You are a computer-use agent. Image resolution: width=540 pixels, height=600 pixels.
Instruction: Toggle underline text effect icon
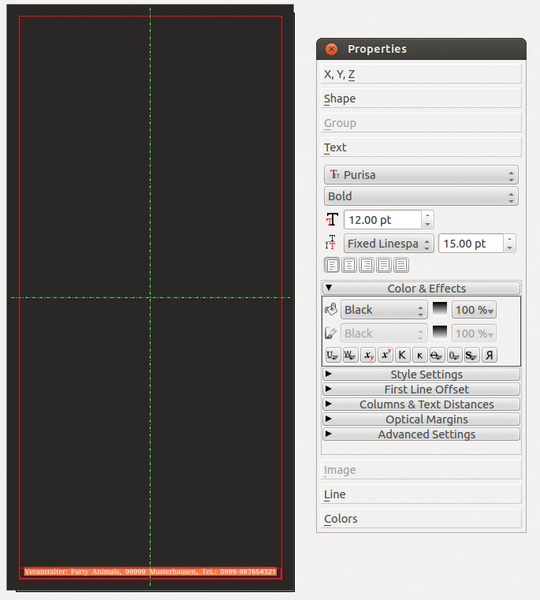tap(332, 355)
